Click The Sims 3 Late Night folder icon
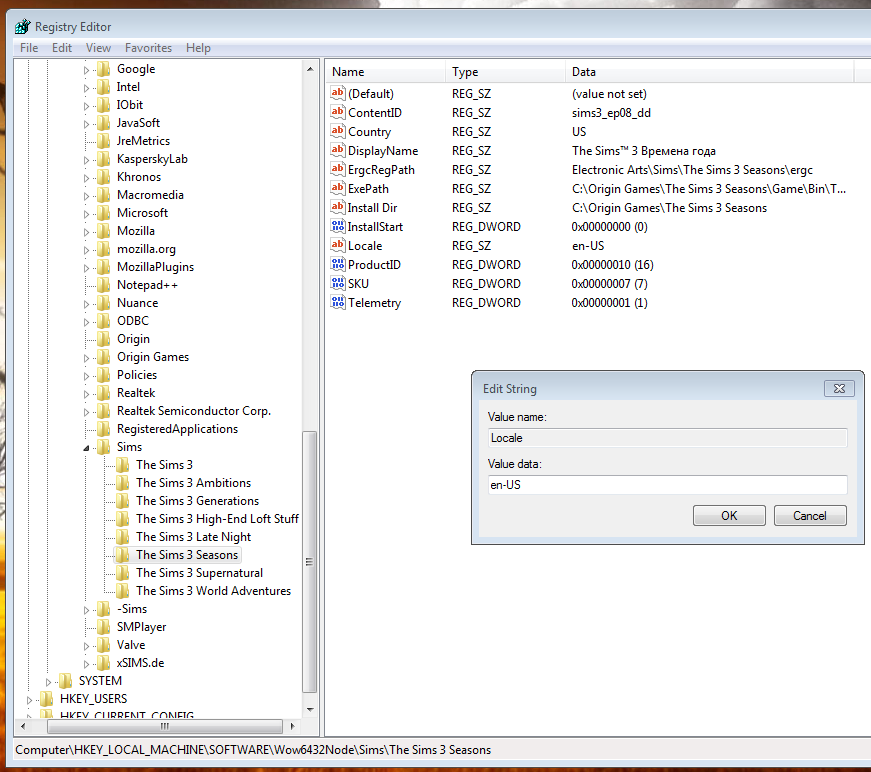Screen dimensions: 871x772 [123, 537]
